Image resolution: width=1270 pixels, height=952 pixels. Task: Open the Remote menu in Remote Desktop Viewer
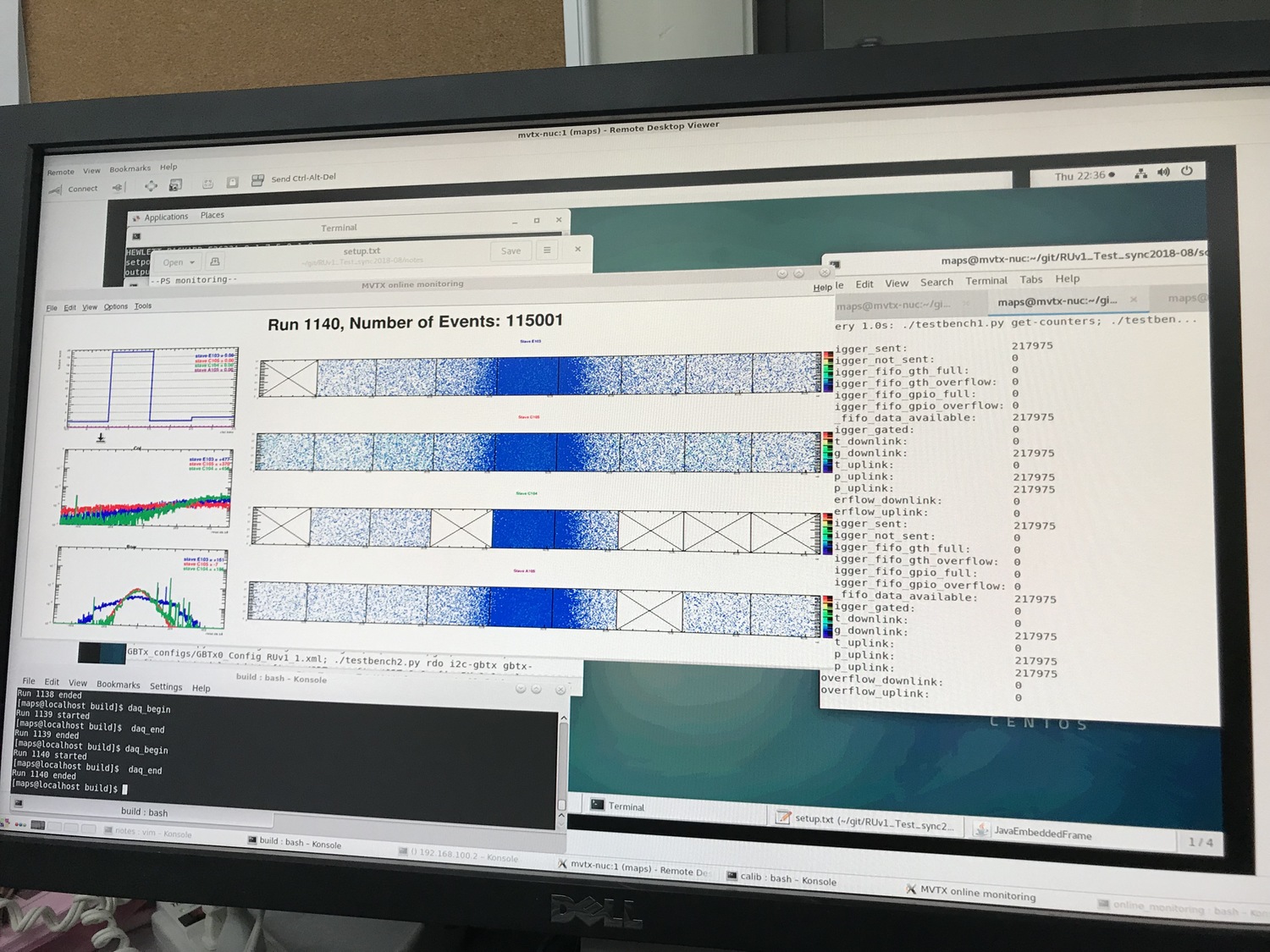60,172
